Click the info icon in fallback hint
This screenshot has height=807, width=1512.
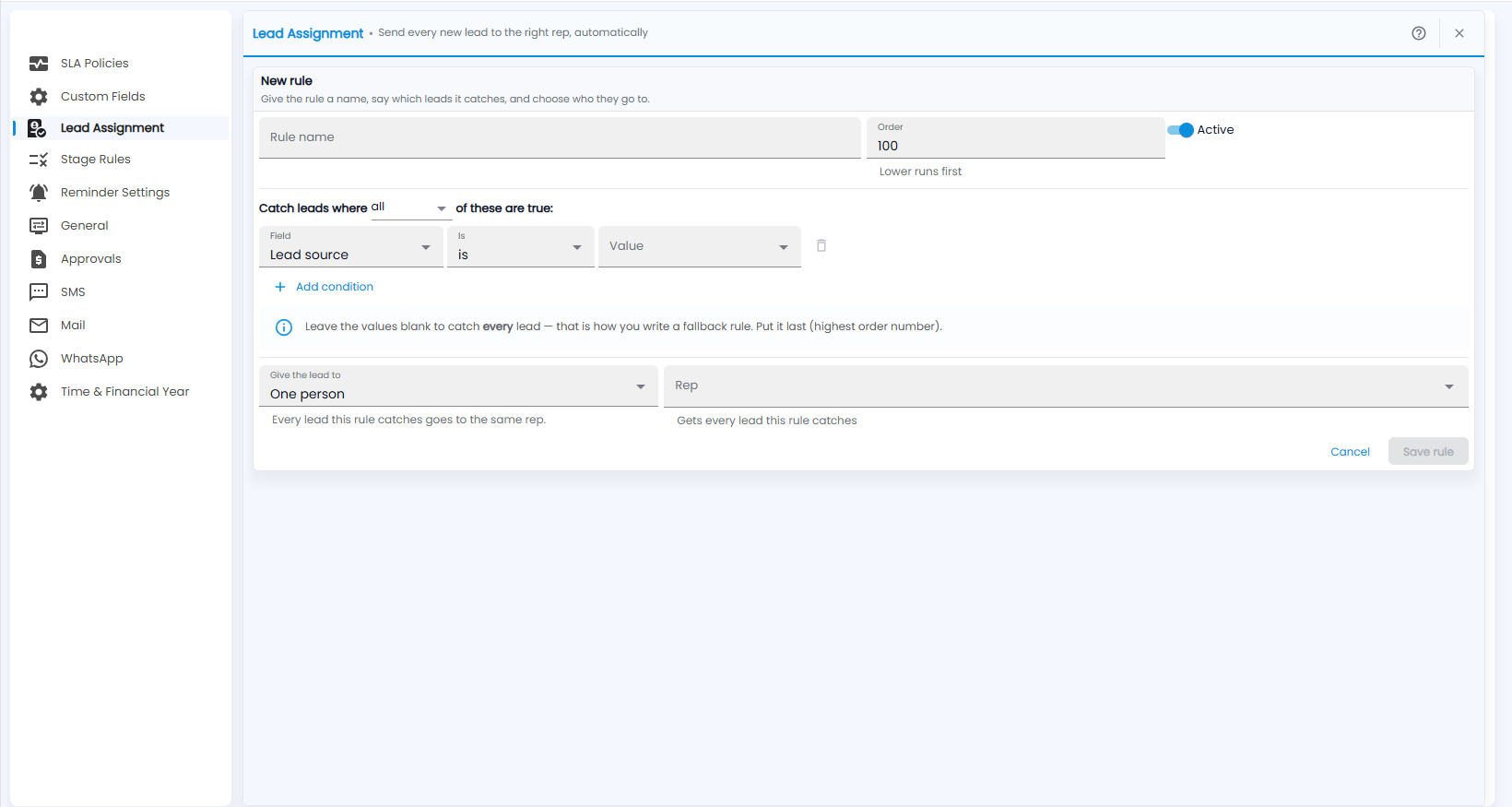284,327
